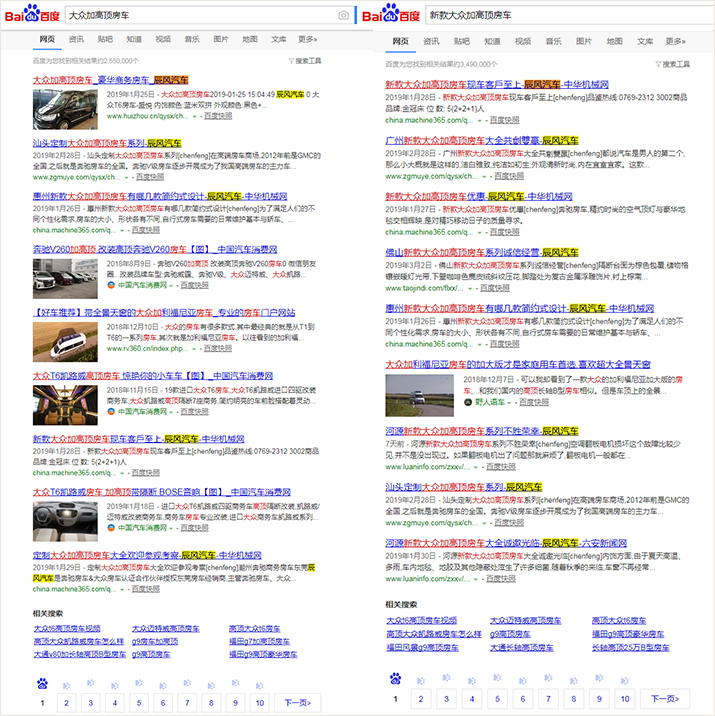Open result 定制大众加高顶房车大全欢迎参观考察
715x716 pixels.
click(147, 555)
